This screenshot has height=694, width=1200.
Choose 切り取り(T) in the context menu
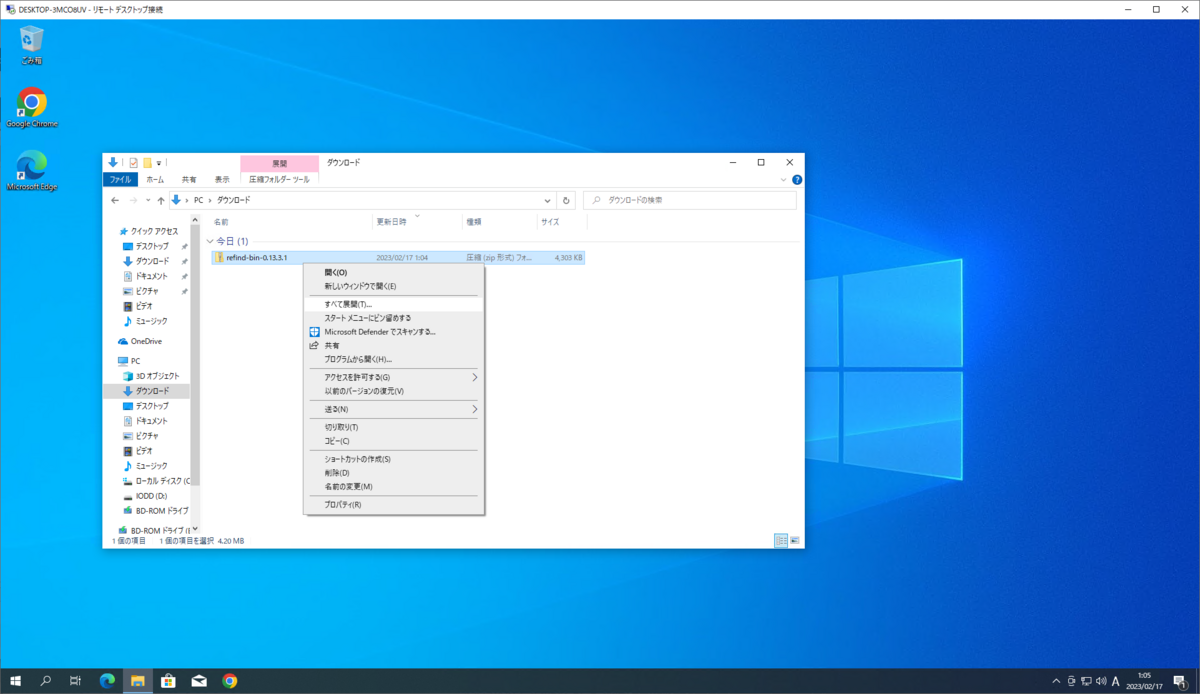394,427
